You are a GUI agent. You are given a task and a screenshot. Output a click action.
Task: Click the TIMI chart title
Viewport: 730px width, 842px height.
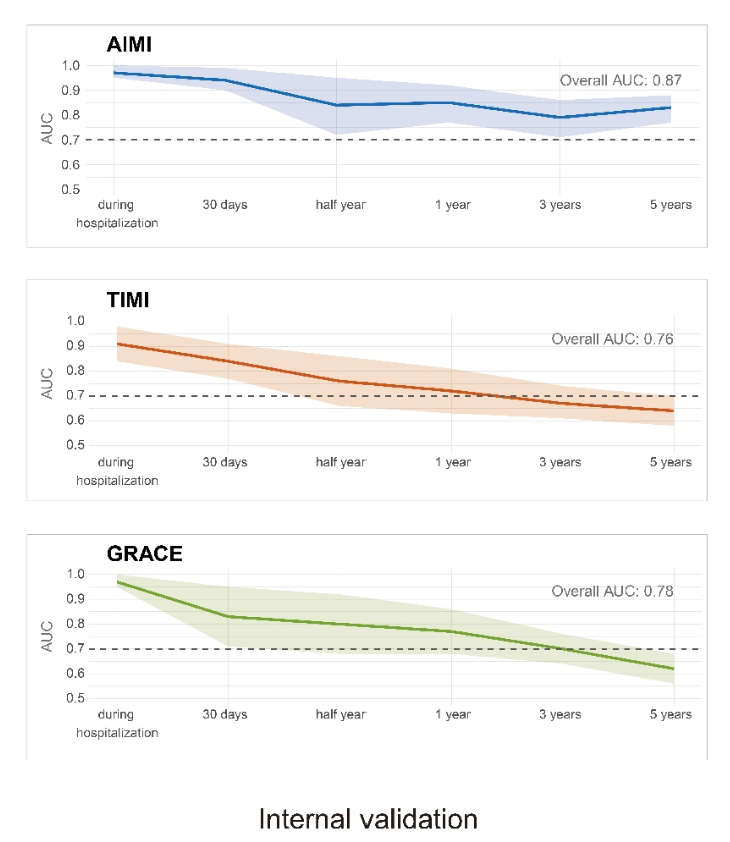[128, 300]
